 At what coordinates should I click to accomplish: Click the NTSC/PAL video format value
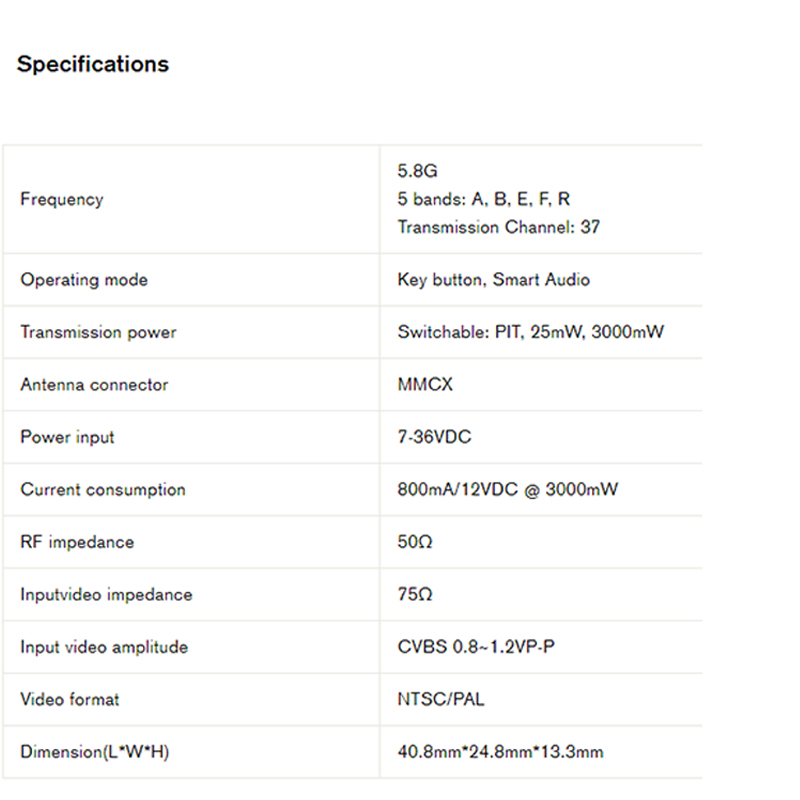tap(441, 699)
